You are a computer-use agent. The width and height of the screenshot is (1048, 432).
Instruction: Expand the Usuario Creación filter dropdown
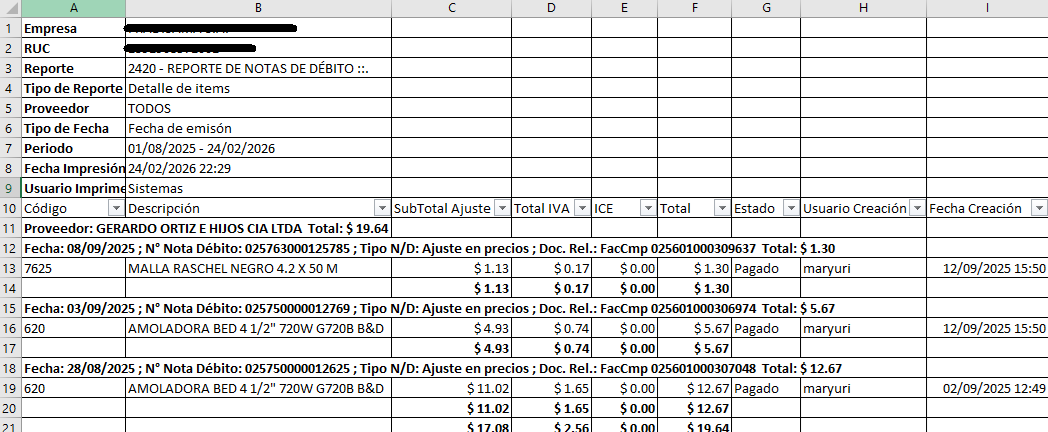click(916, 208)
